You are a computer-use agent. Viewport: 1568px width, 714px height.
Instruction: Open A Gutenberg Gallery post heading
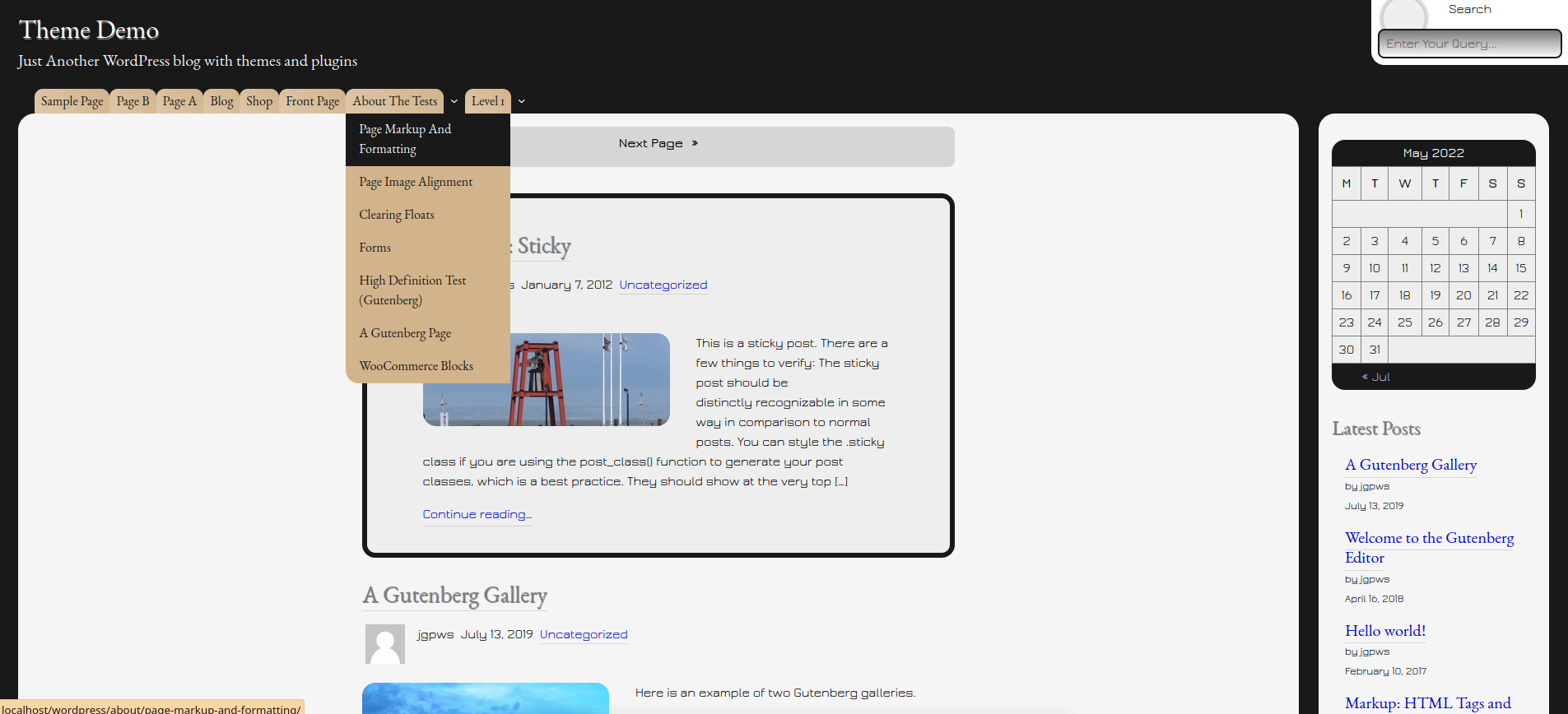[x=455, y=596]
